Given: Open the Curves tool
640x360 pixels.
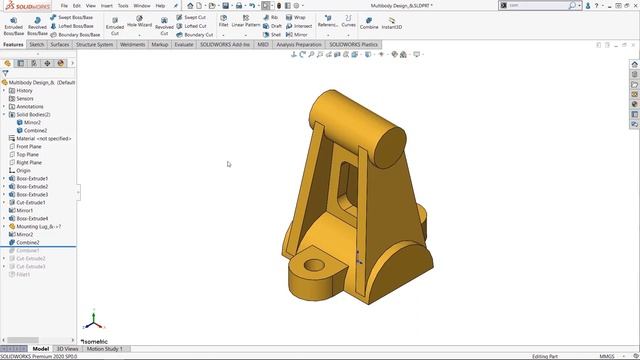Looking at the screenshot, I should pos(348,21).
